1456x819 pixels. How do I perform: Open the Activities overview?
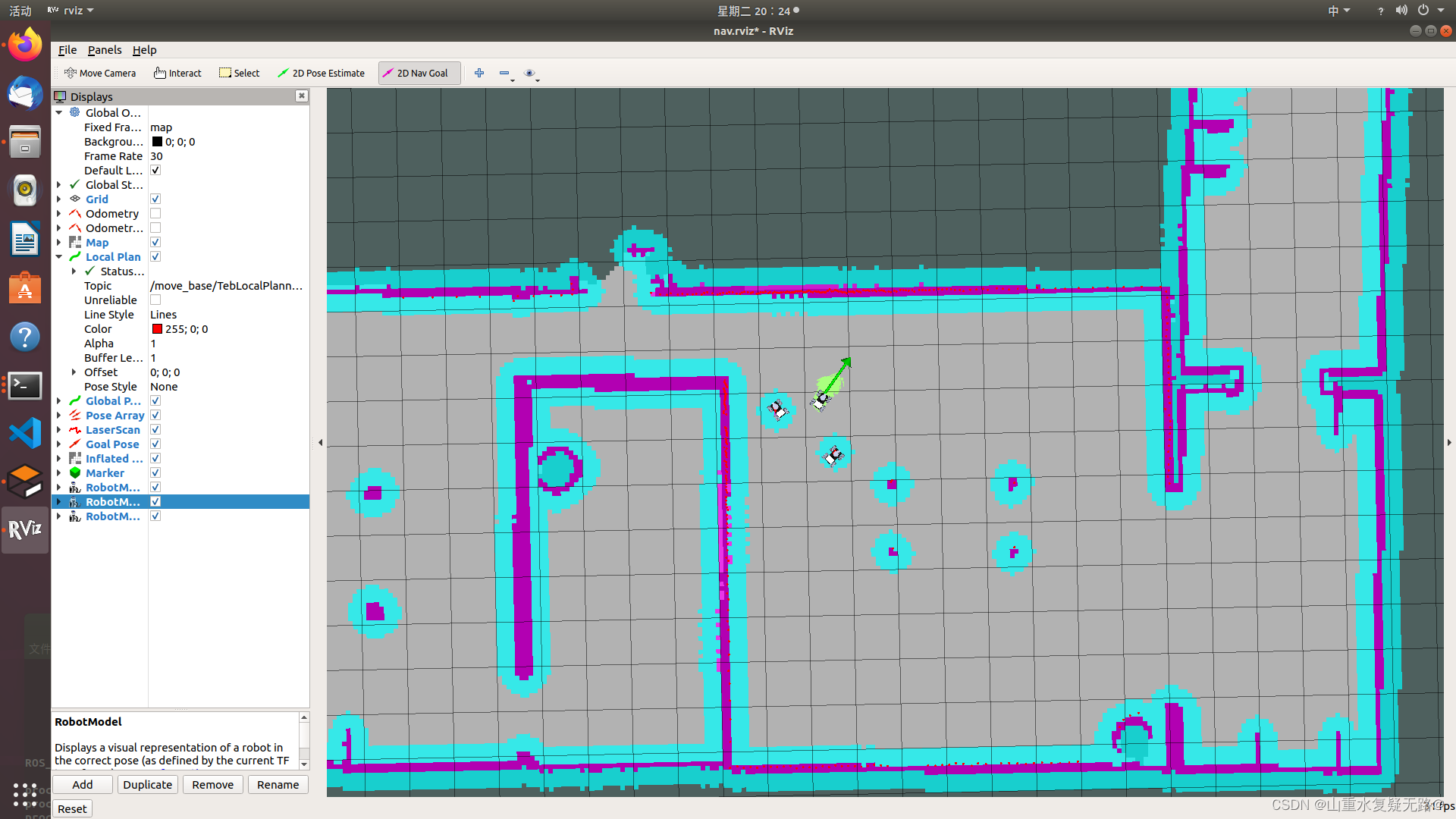click(20, 11)
